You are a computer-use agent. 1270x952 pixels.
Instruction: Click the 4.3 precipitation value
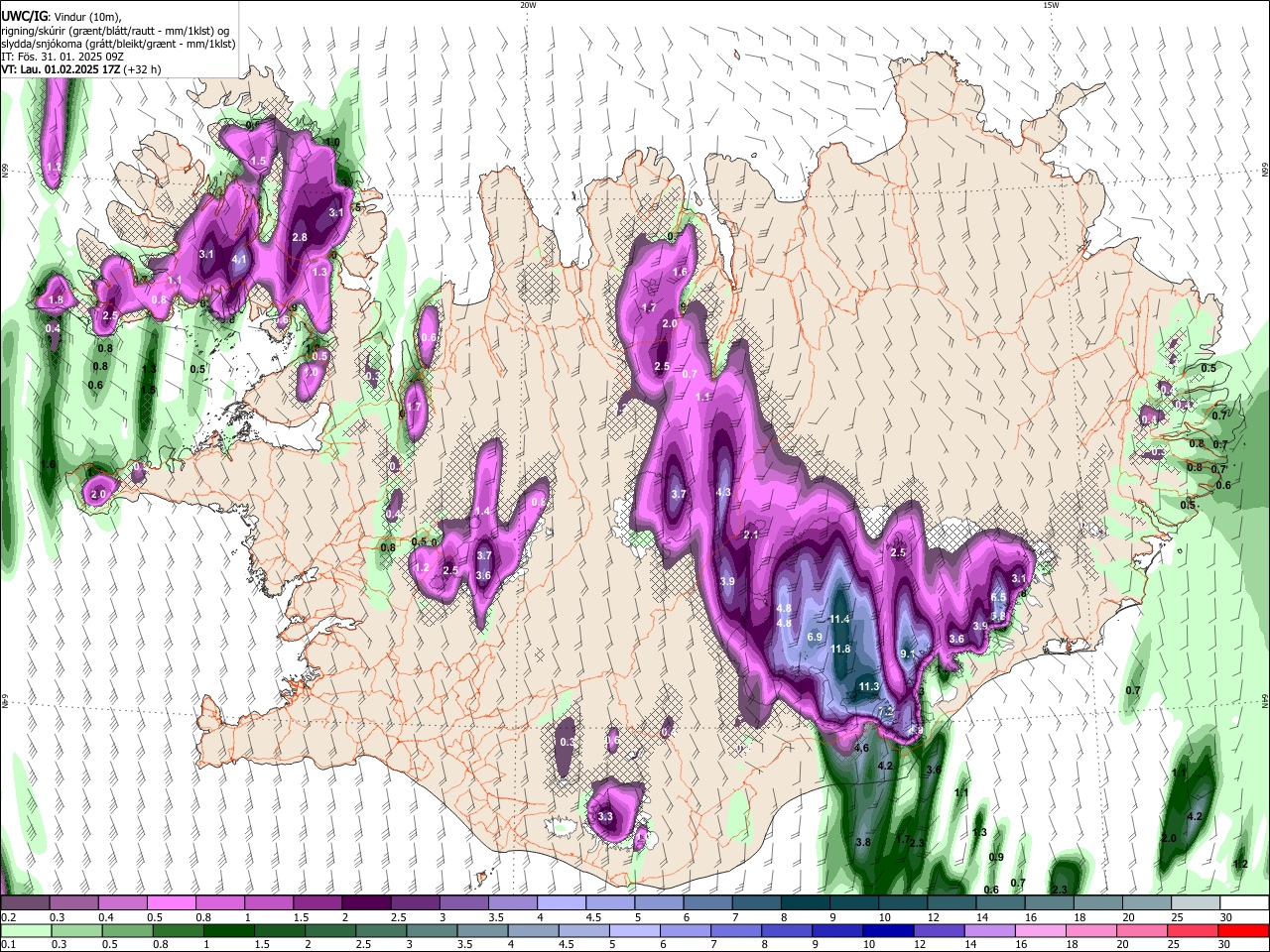click(723, 493)
